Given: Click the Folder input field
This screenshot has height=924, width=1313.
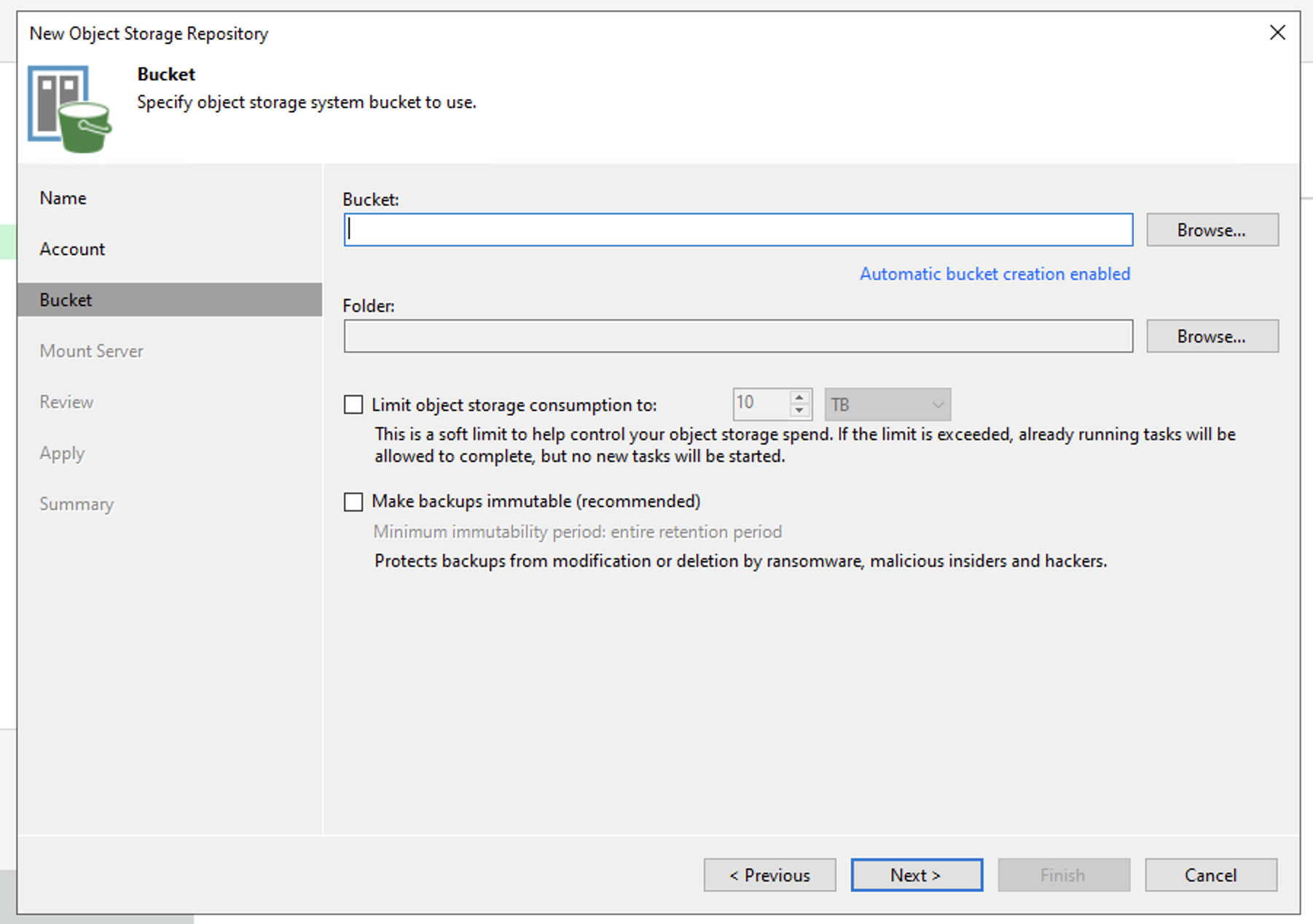Looking at the screenshot, I should (738, 336).
